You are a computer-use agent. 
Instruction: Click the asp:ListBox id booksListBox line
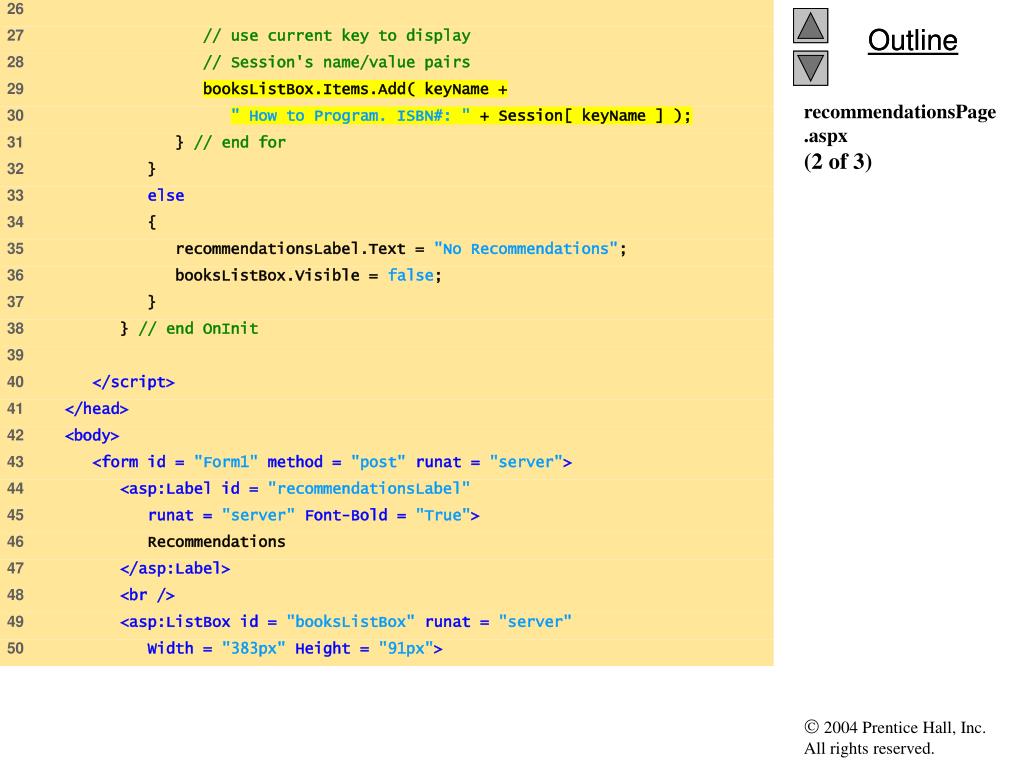(346, 622)
